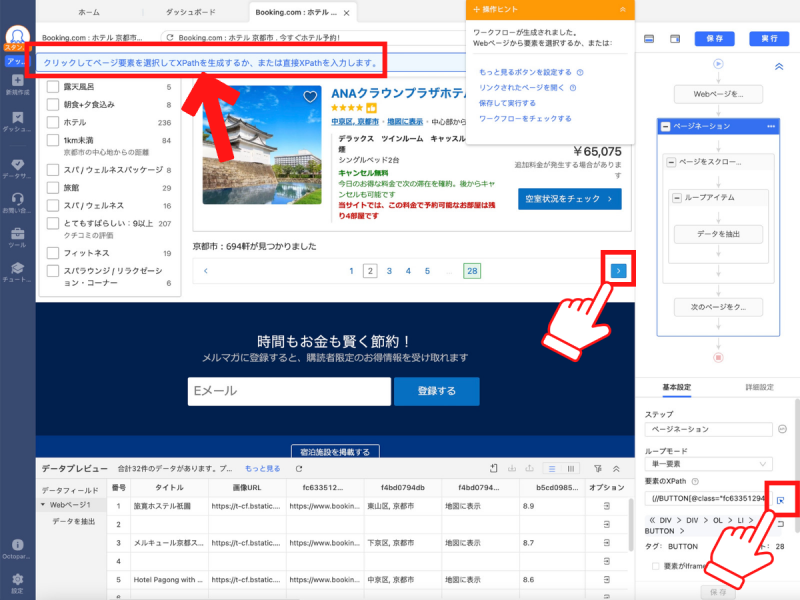Click the もっと見る link in data preview
The image size is (800, 600).
point(262,468)
